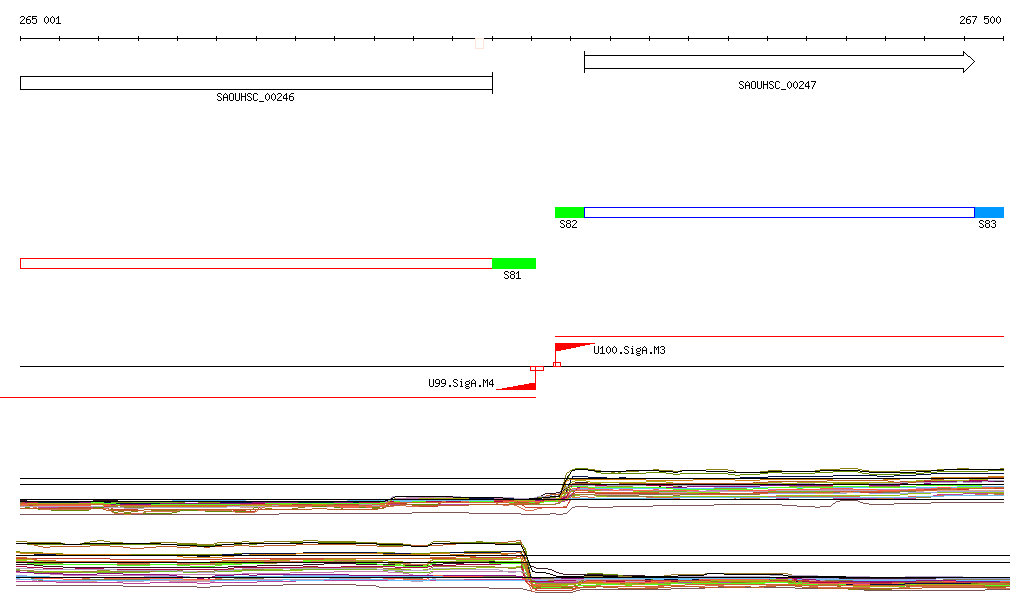Screen dimensions: 1024x611
Task: Click the long red line above U100.SigA.M3
Action: (x=778, y=337)
